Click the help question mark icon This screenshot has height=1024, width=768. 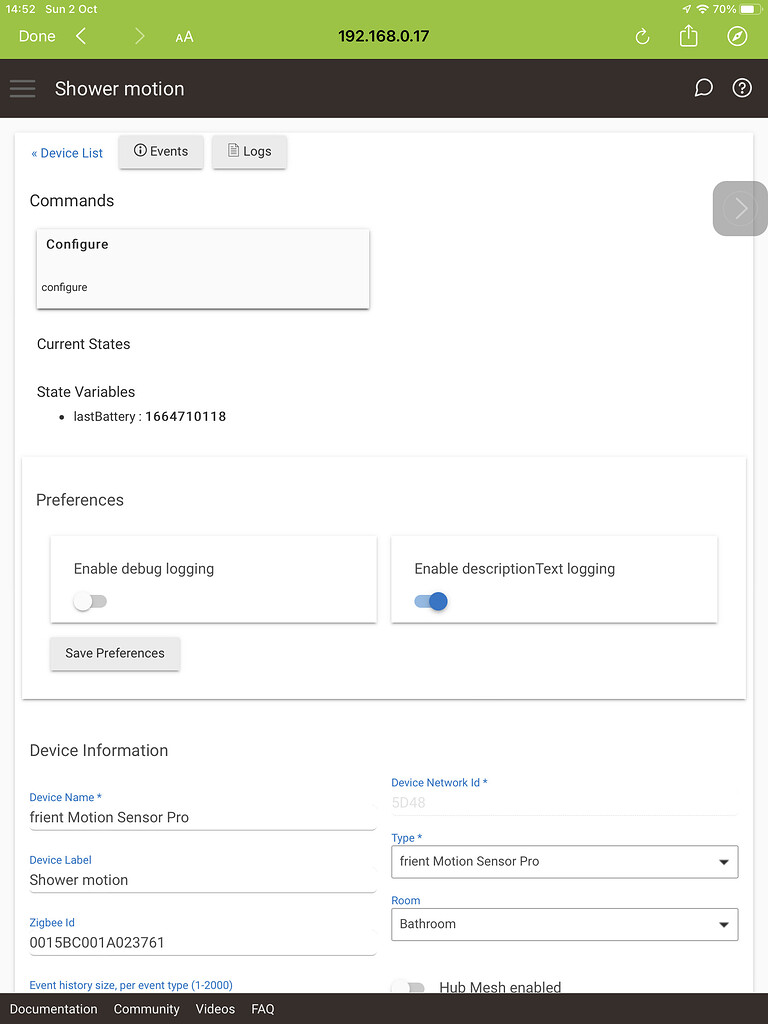742,88
